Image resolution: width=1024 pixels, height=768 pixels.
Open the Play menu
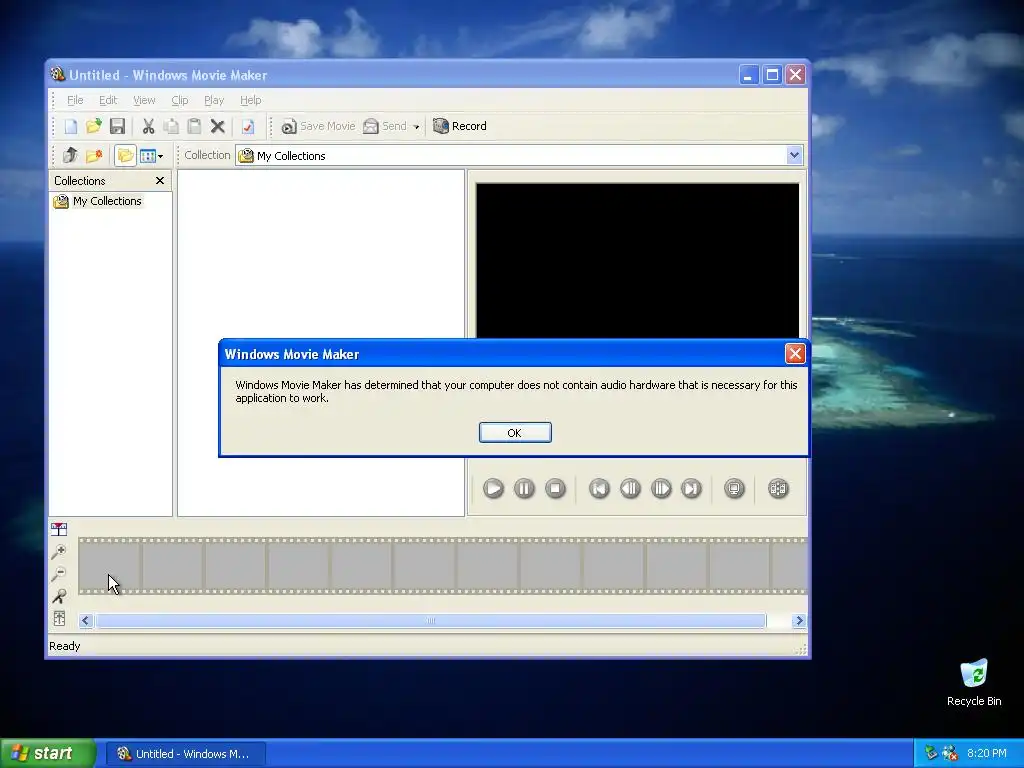[x=214, y=100]
